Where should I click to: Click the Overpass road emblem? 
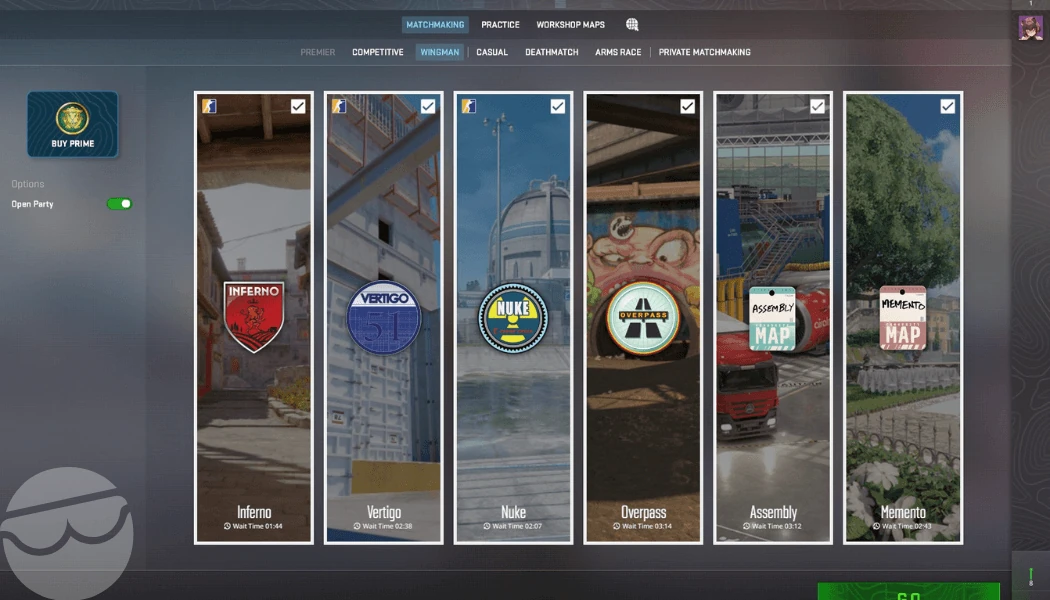click(x=643, y=317)
